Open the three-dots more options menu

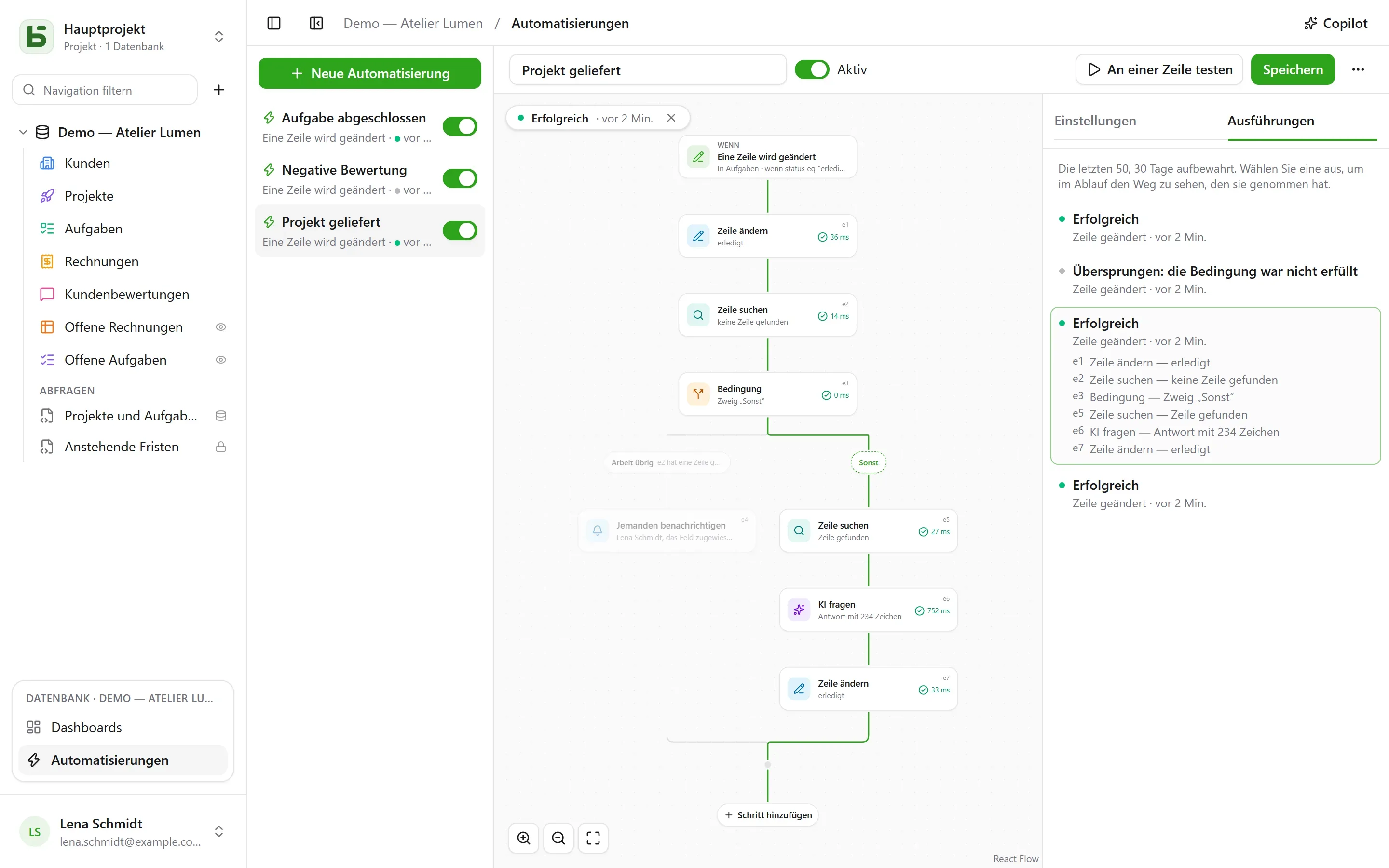click(x=1358, y=69)
